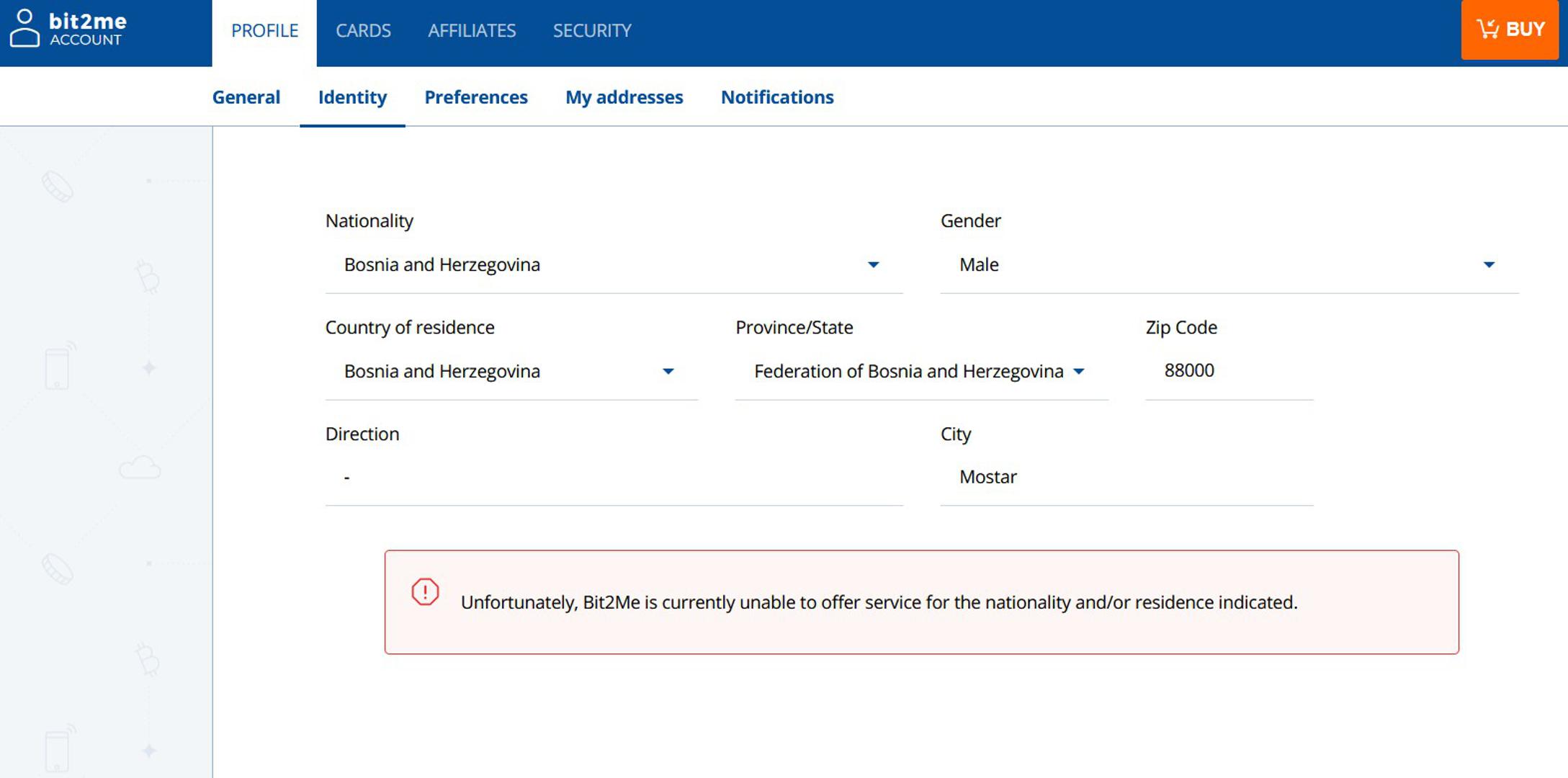Viewport: 1568px width, 778px height.
Task: Select the PROFILE tab
Action: tap(264, 31)
